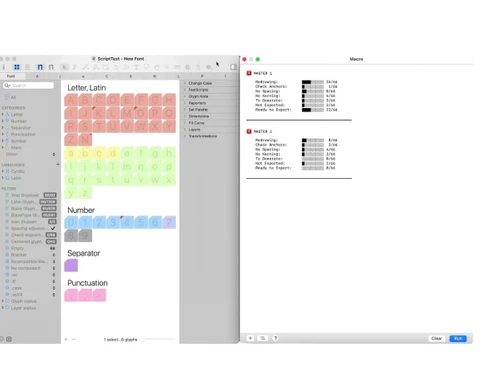Screen dimensions: 500x375
Task: Open the sidebar gear action menu
Action: pos(9,339)
